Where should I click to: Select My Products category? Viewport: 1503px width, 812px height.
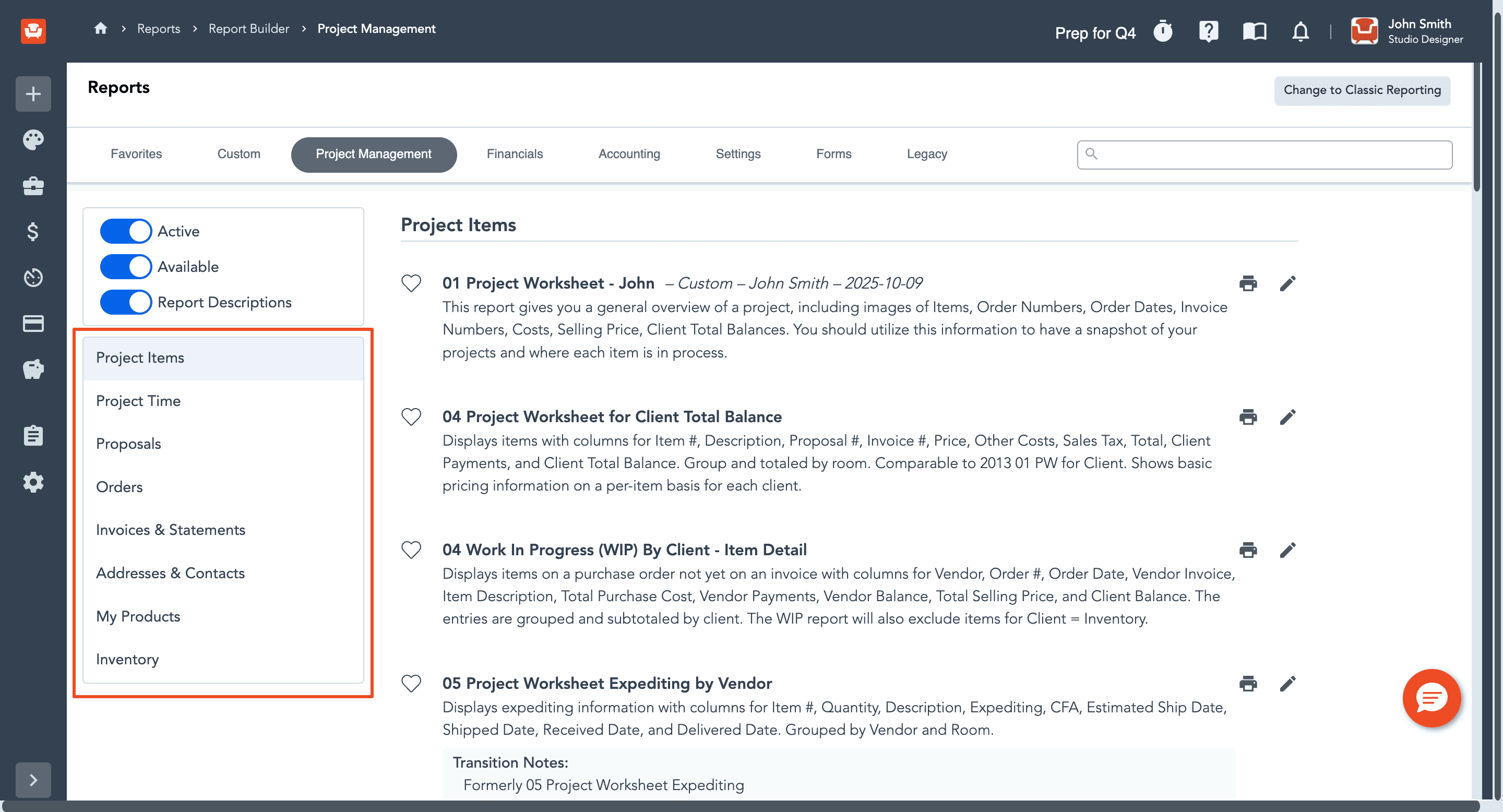point(223,617)
